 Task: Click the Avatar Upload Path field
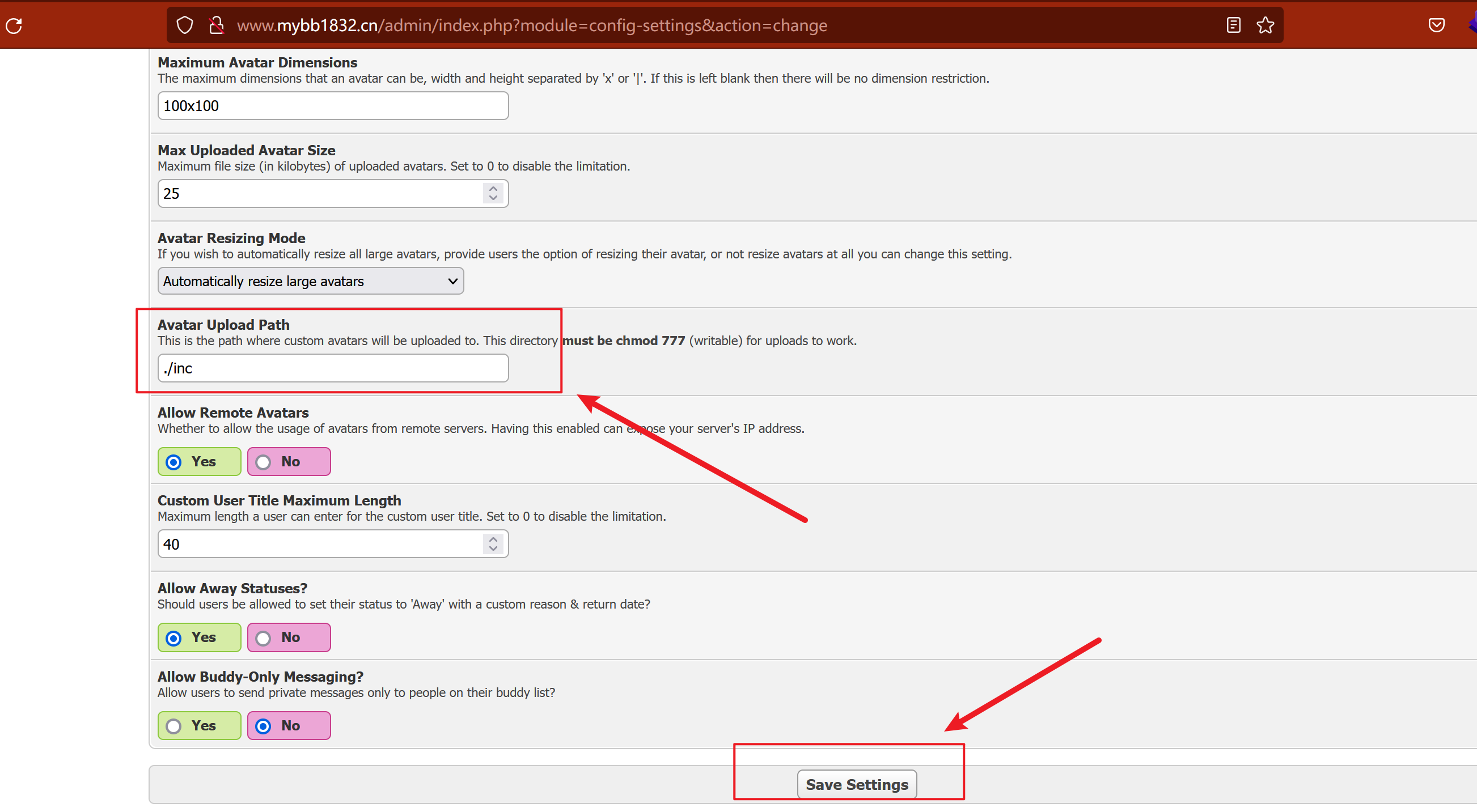pyautogui.click(x=333, y=368)
